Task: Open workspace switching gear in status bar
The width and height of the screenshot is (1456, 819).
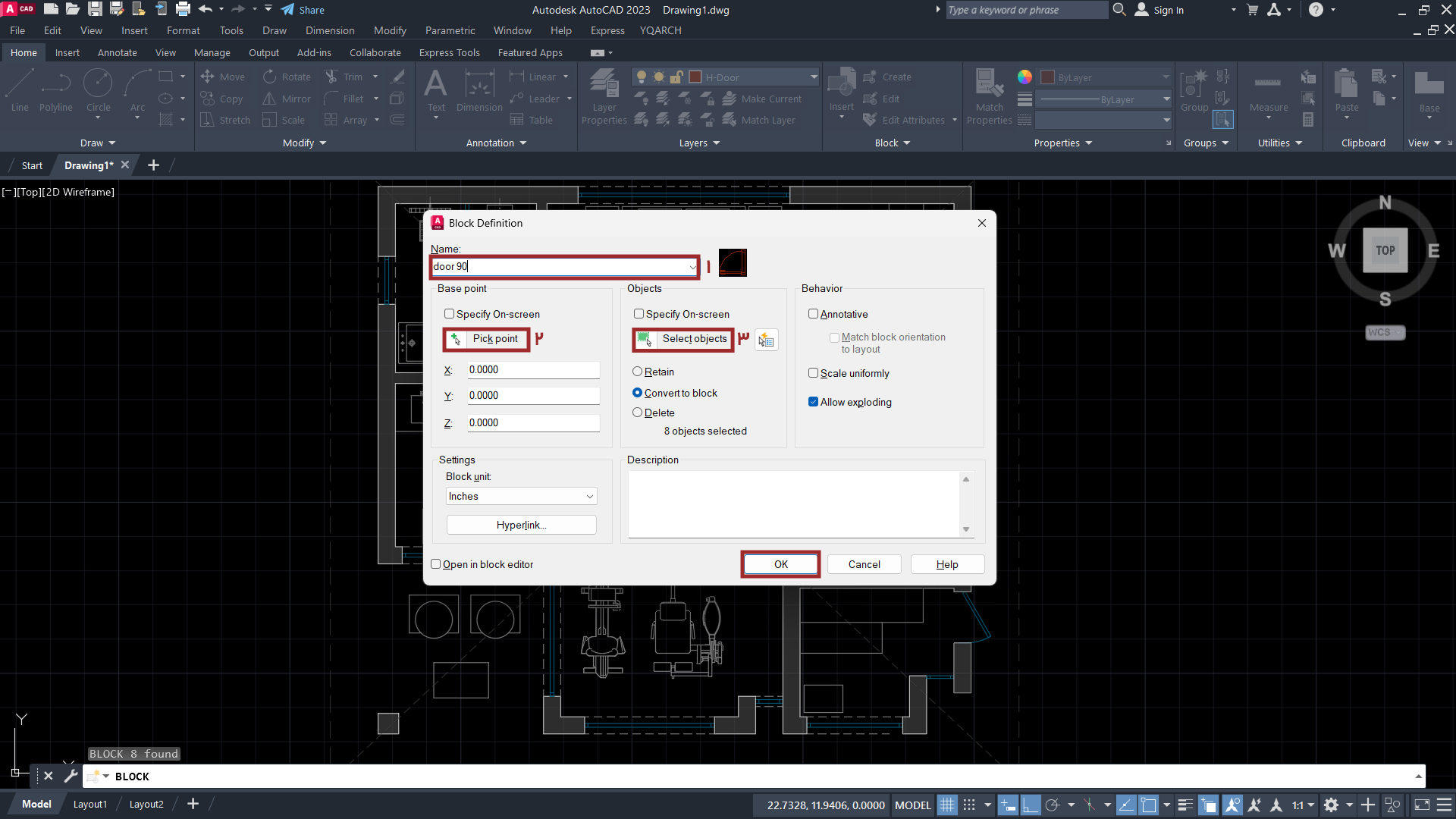Action: [x=1331, y=805]
